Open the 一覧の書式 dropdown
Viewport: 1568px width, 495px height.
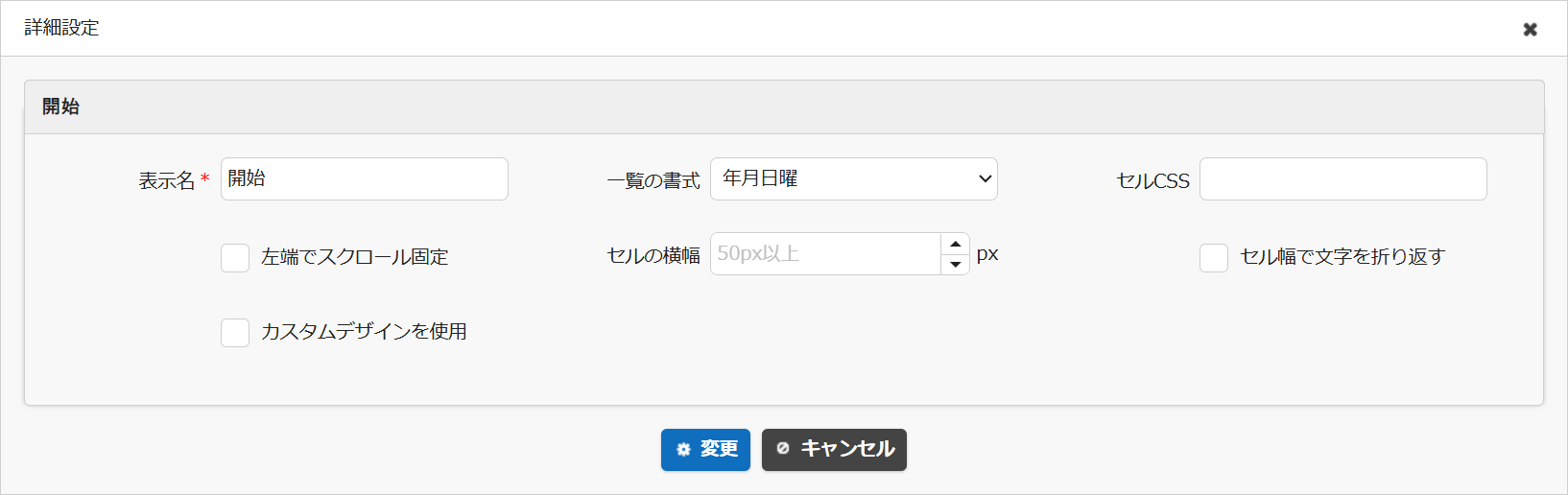[854, 179]
